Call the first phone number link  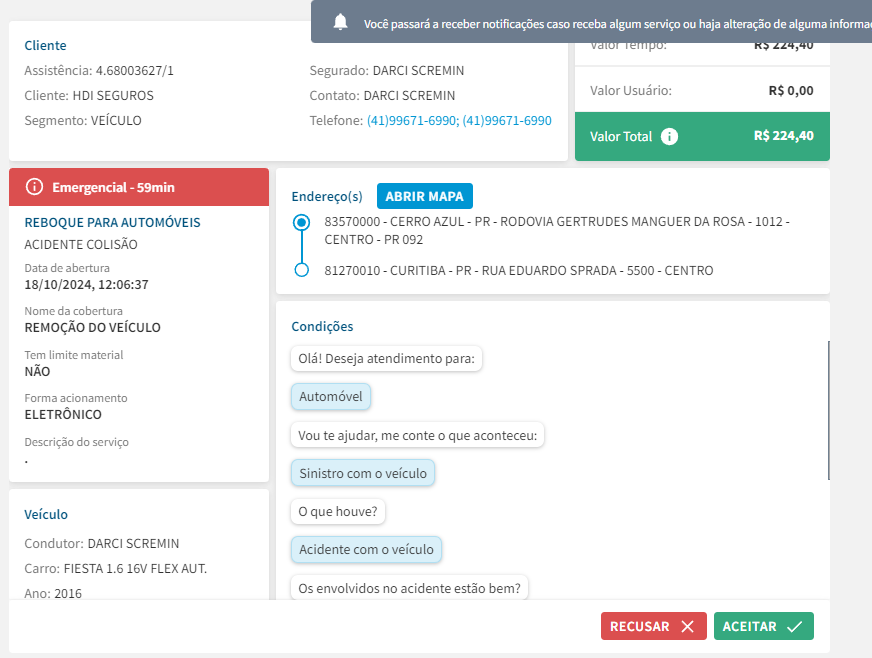(411, 121)
